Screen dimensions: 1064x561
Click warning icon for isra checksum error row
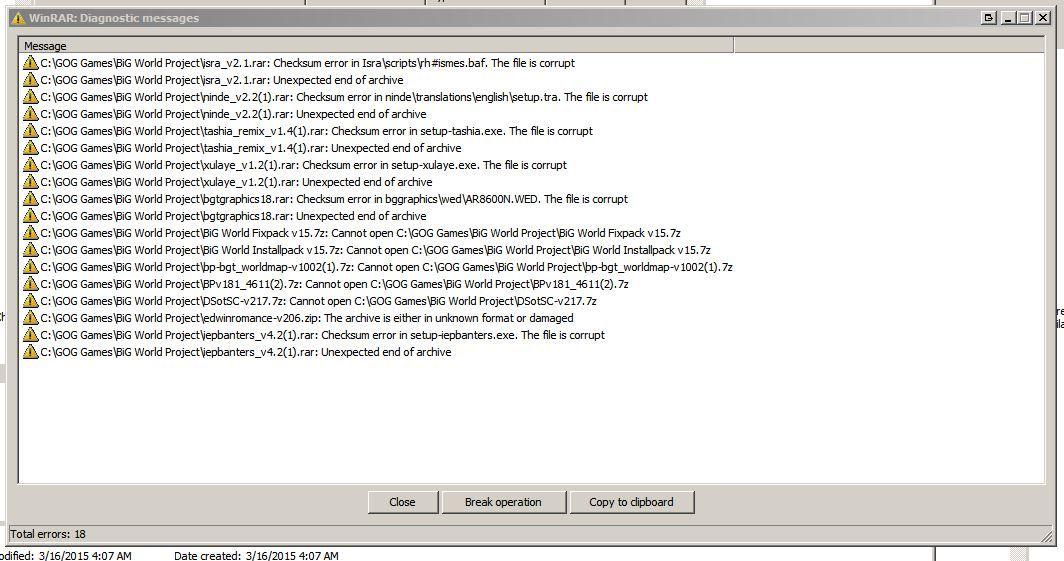click(x=30, y=62)
